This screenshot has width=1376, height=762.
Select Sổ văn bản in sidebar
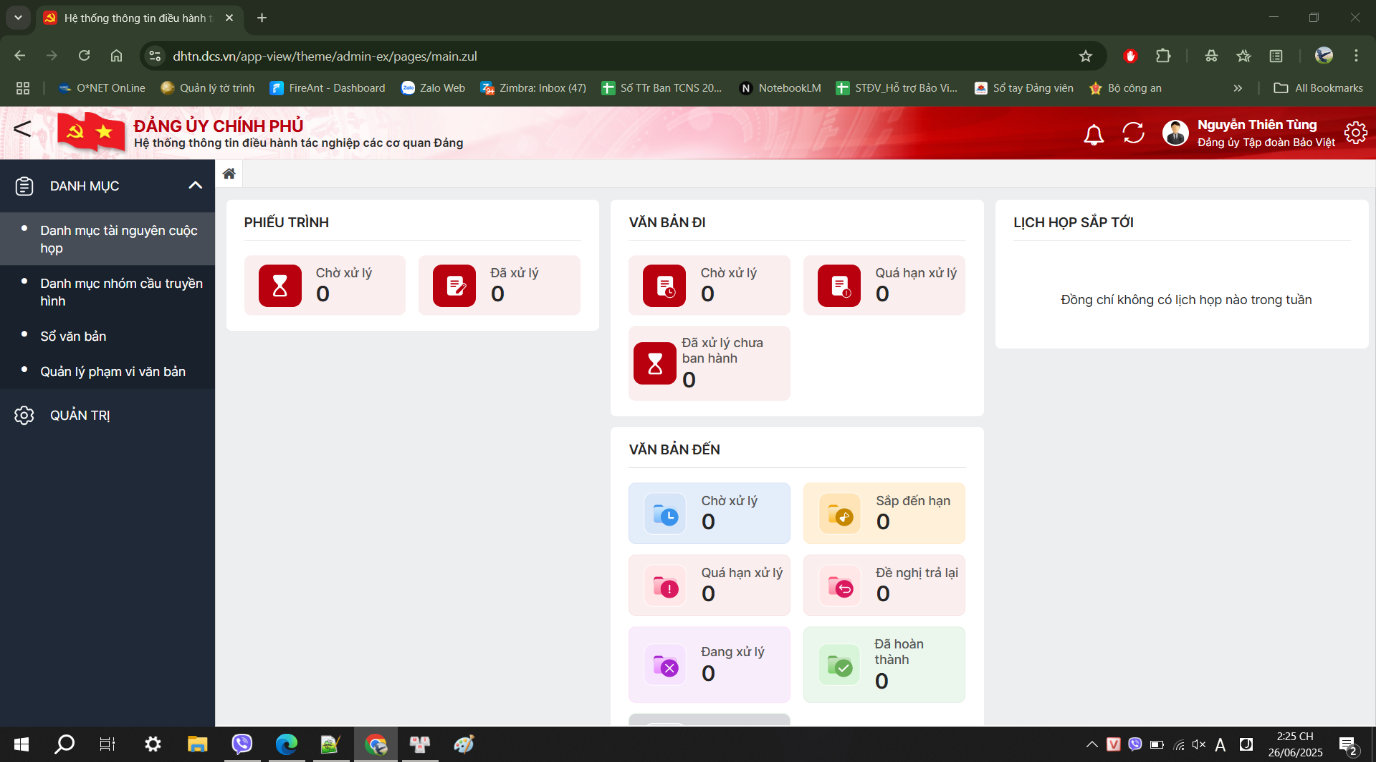73,336
